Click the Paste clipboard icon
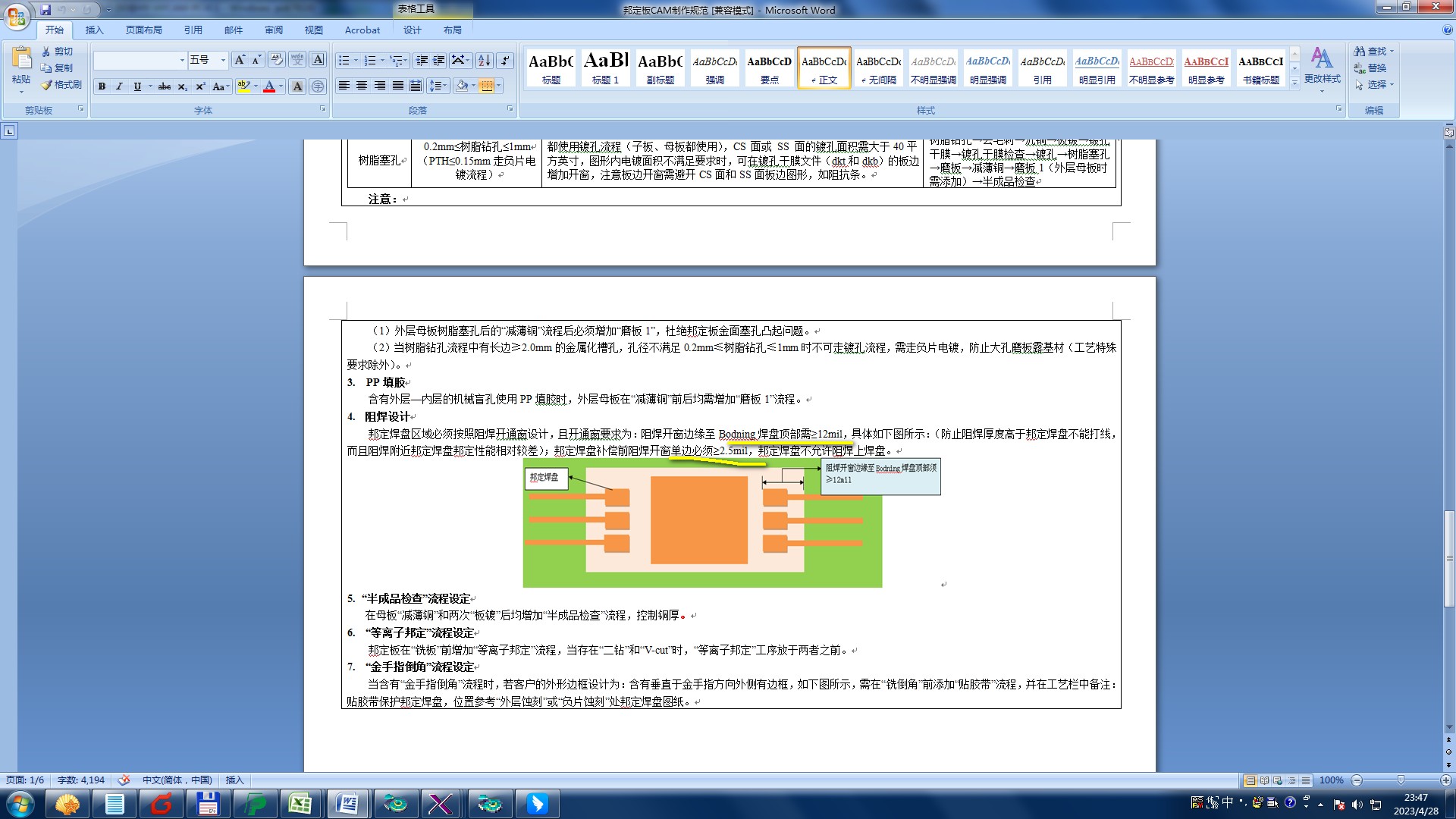Viewport: 1456px width, 819px height. click(21, 57)
